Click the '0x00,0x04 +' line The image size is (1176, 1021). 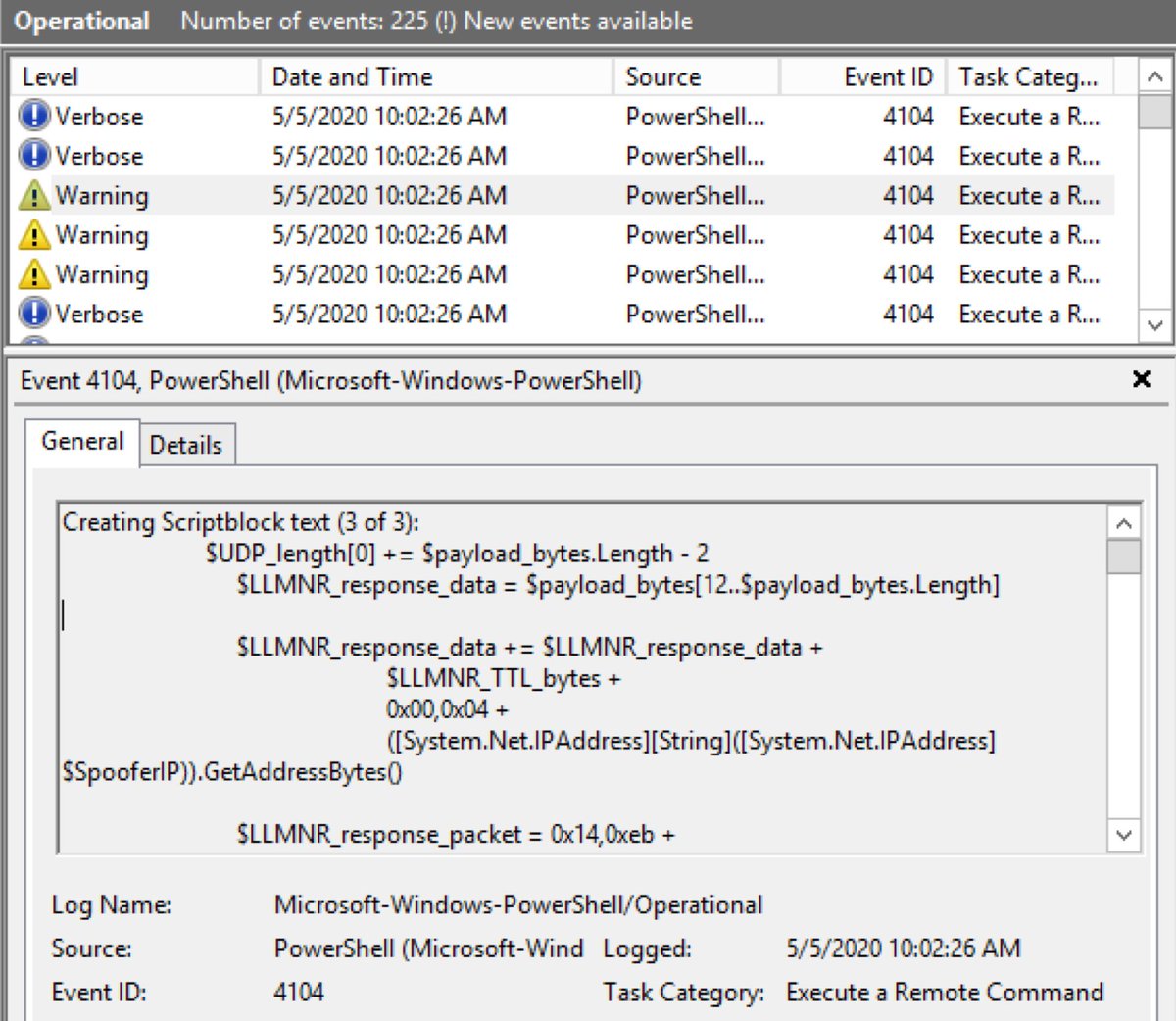[x=447, y=709]
